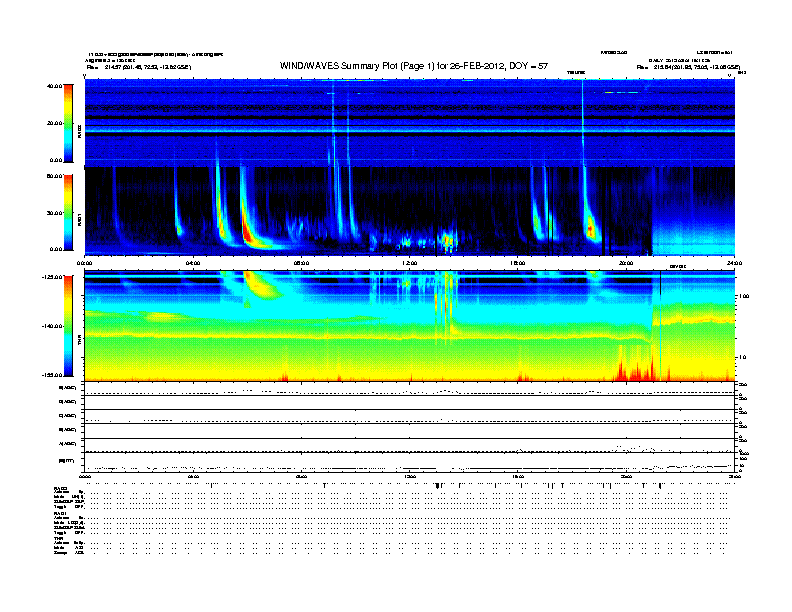
Task: Click the -155.00 color scale label
Action: 52,375
